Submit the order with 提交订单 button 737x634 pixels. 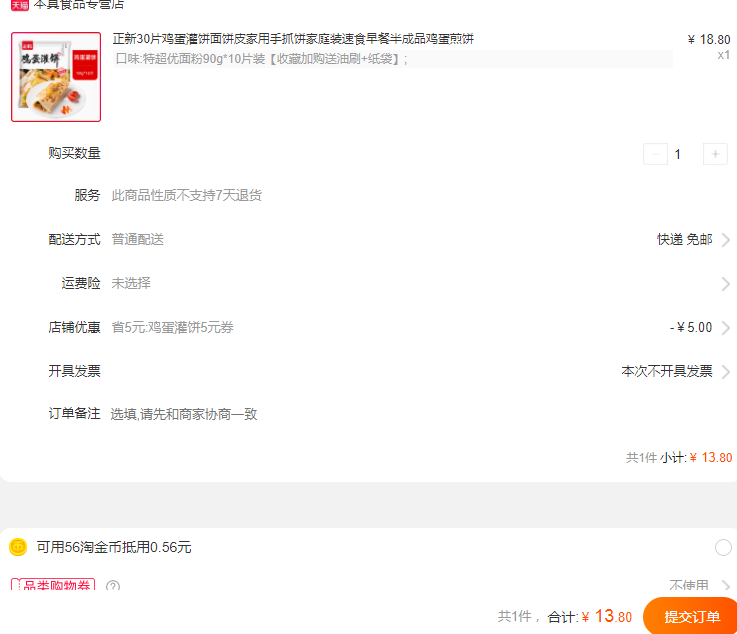(690, 616)
